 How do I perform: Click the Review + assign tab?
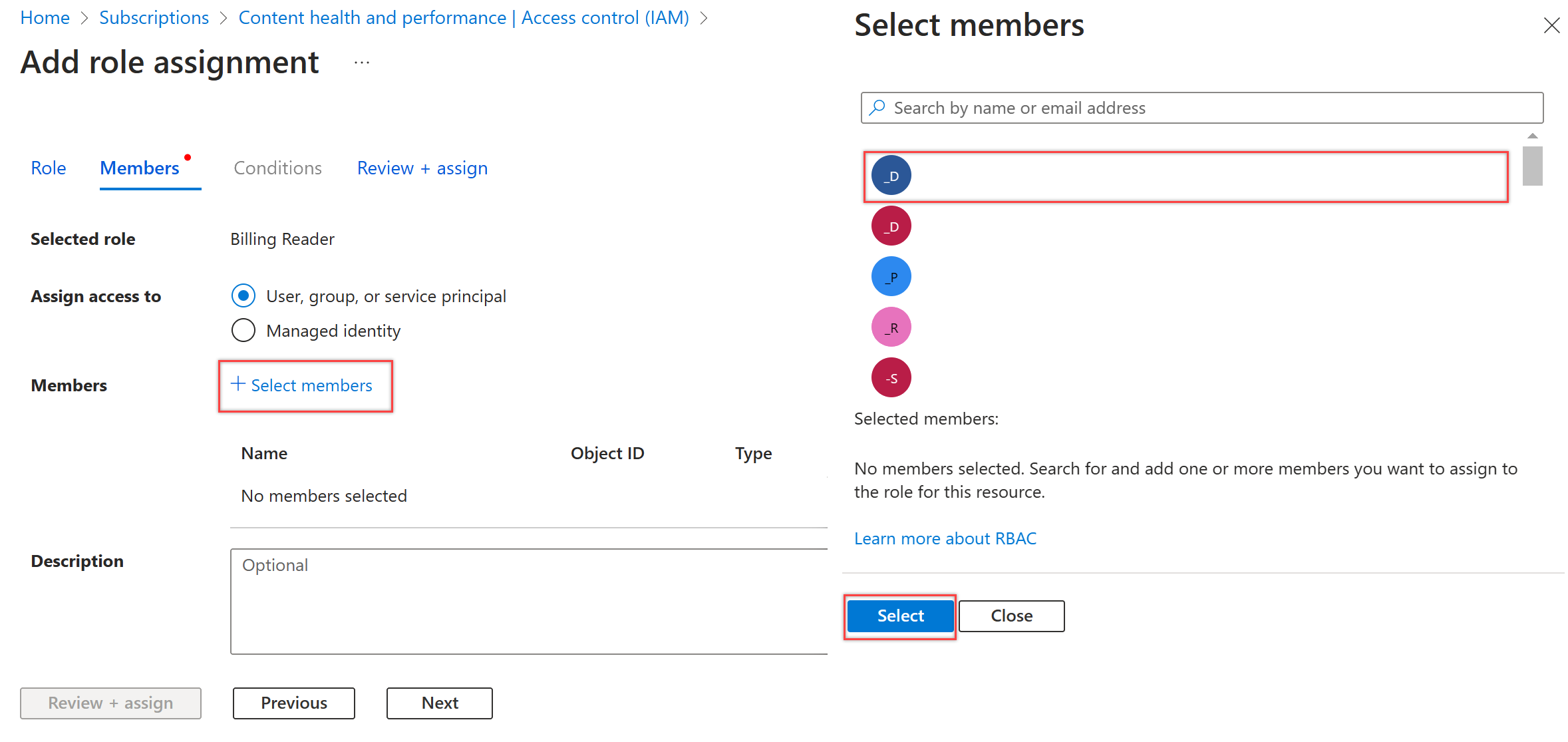pos(422,168)
